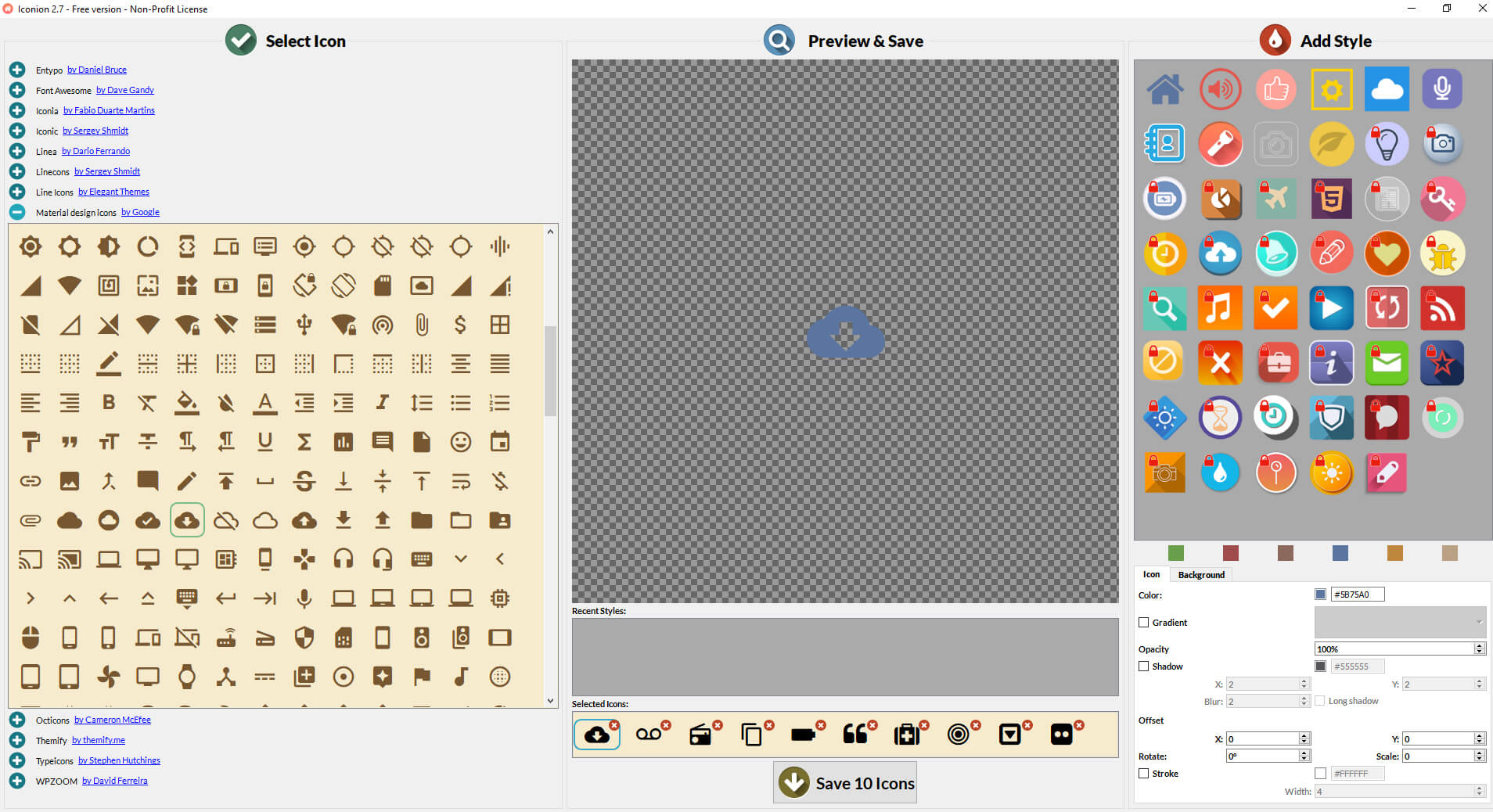This screenshot has width=1493, height=812.
Task: Expand the Iconia icon set
Action: [17, 110]
